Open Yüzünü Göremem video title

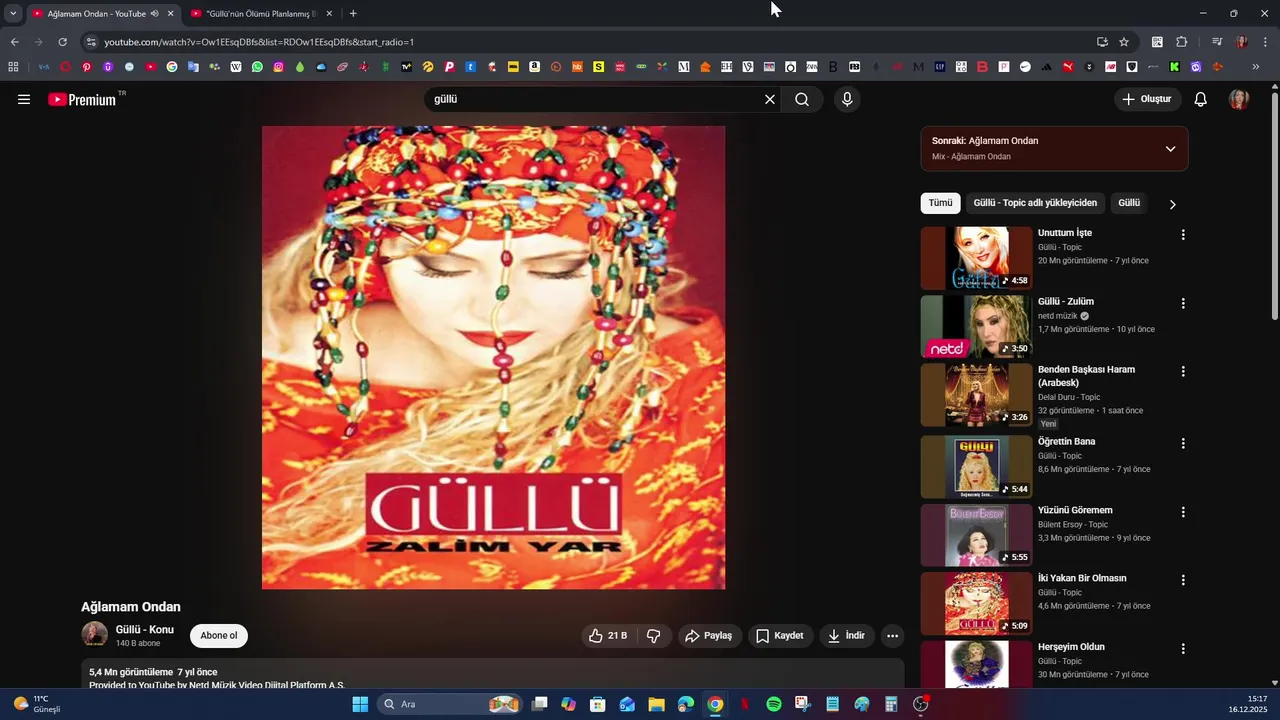(x=1075, y=510)
